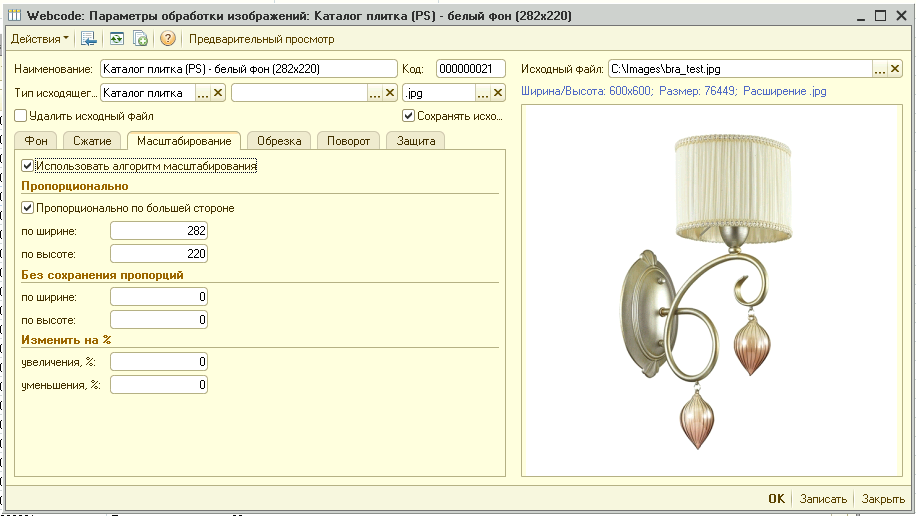Open the Действия dropdown menu
The height and width of the screenshot is (516, 916).
40,39
